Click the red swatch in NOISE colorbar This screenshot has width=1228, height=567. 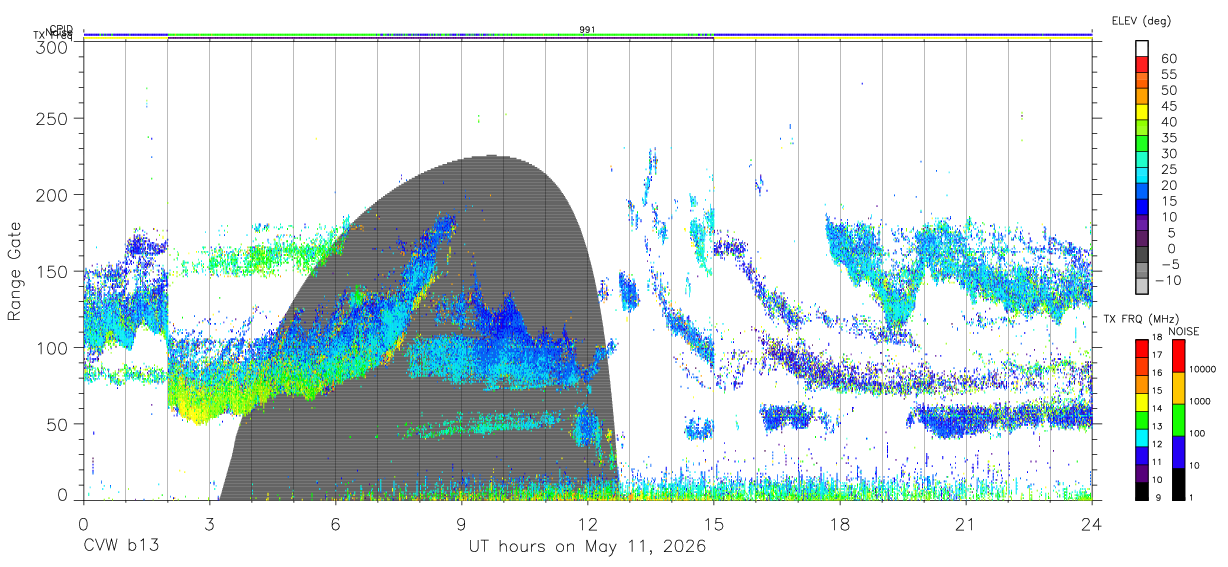pyautogui.click(x=1178, y=356)
